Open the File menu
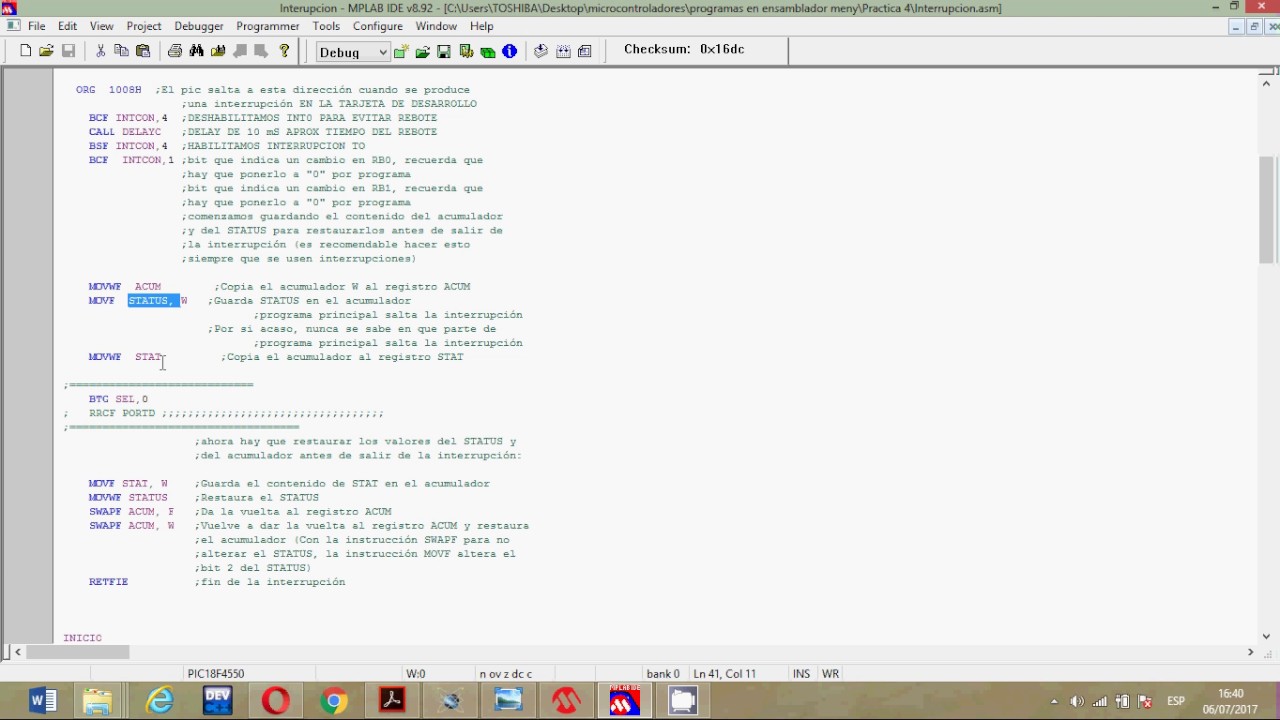Image resolution: width=1280 pixels, height=720 pixels. 37,26
